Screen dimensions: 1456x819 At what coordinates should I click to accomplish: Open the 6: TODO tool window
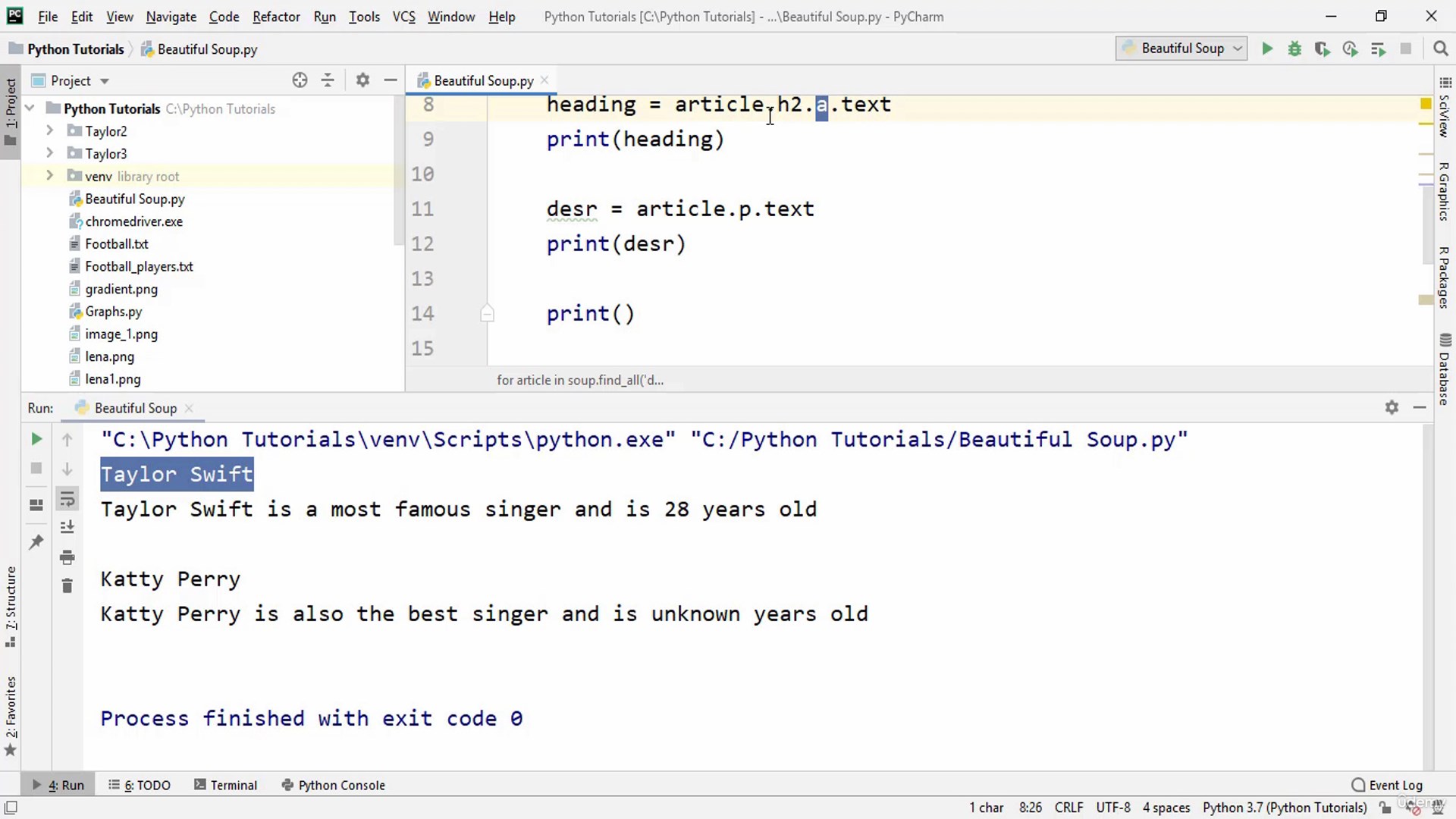(140, 785)
